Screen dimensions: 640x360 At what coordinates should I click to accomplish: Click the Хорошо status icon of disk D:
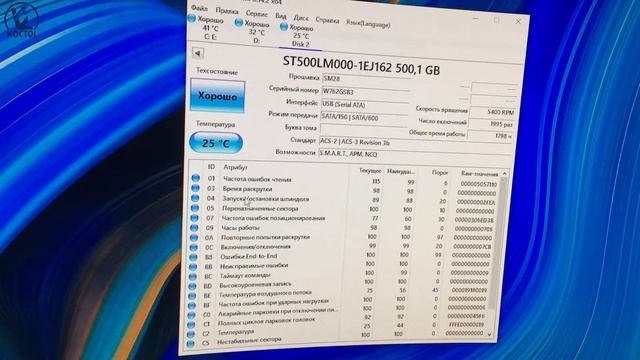(x=239, y=23)
